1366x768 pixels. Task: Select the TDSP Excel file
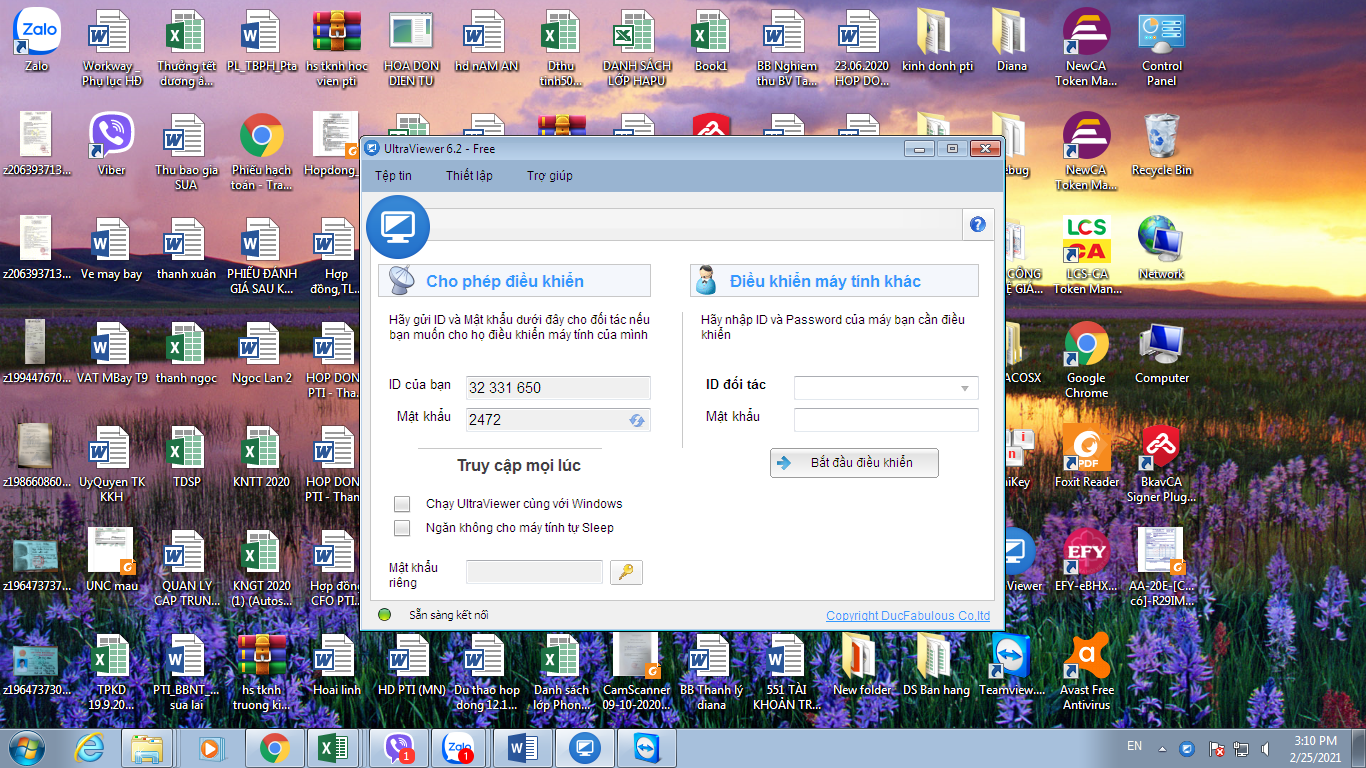coord(186,456)
